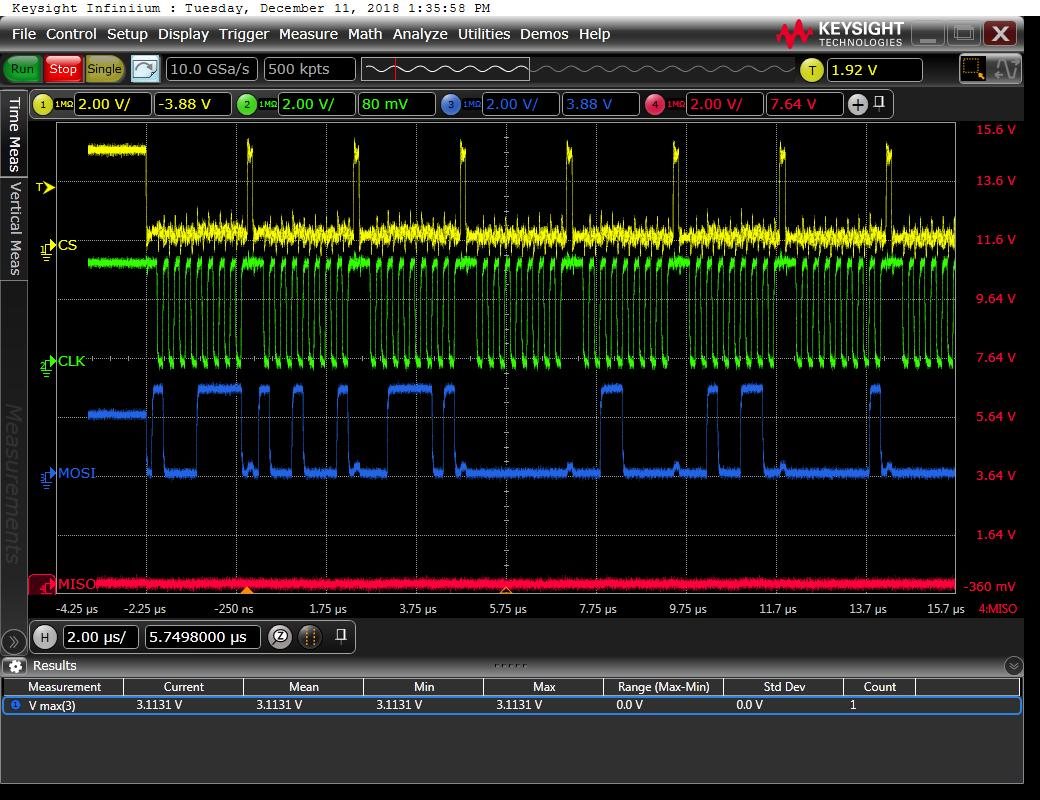The height and width of the screenshot is (800, 1040).
Task: Collapse the Results panel chevron
Action: tap(1013, 666)
